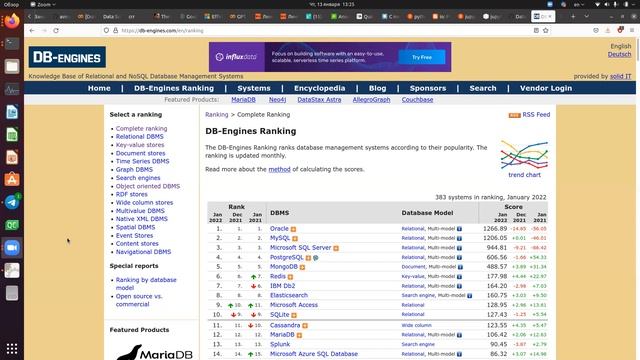Click the browser Back arrow
The width and height of the screenshot is (640, 360).
tap(32, 31)
